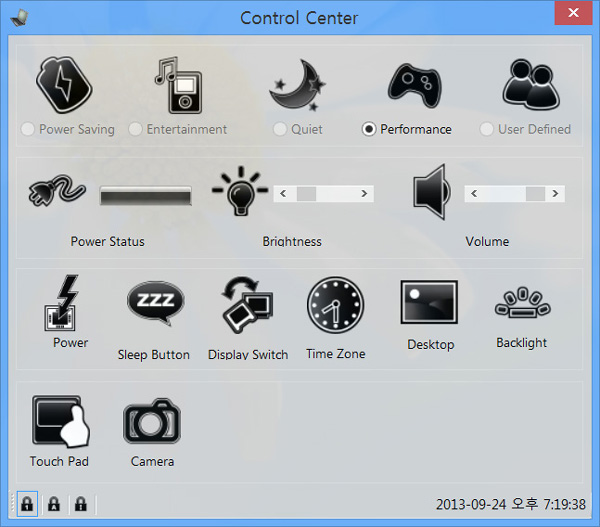This screenshot has height=527, width=600.
Task: Select the Quiet mode radio button
Action: tap(280, 129)
